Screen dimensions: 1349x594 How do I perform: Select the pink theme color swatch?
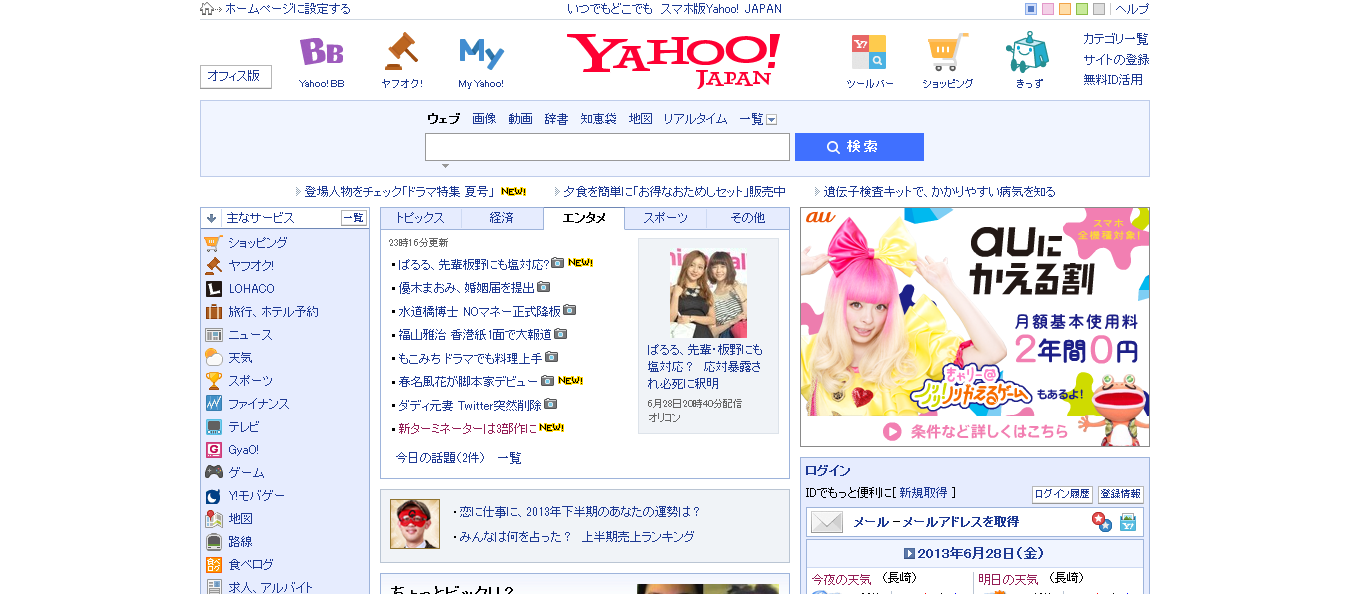[x=1048, y=9]
